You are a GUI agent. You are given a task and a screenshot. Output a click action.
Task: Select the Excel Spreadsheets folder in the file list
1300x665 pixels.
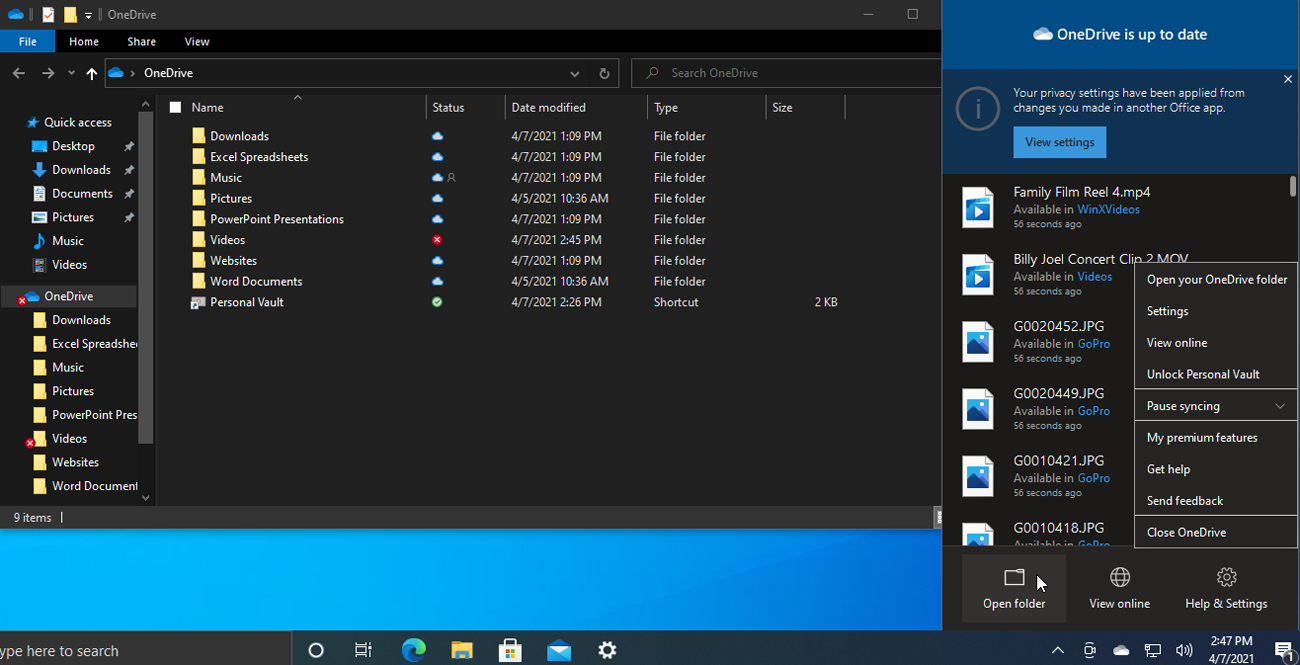[259, 157]
